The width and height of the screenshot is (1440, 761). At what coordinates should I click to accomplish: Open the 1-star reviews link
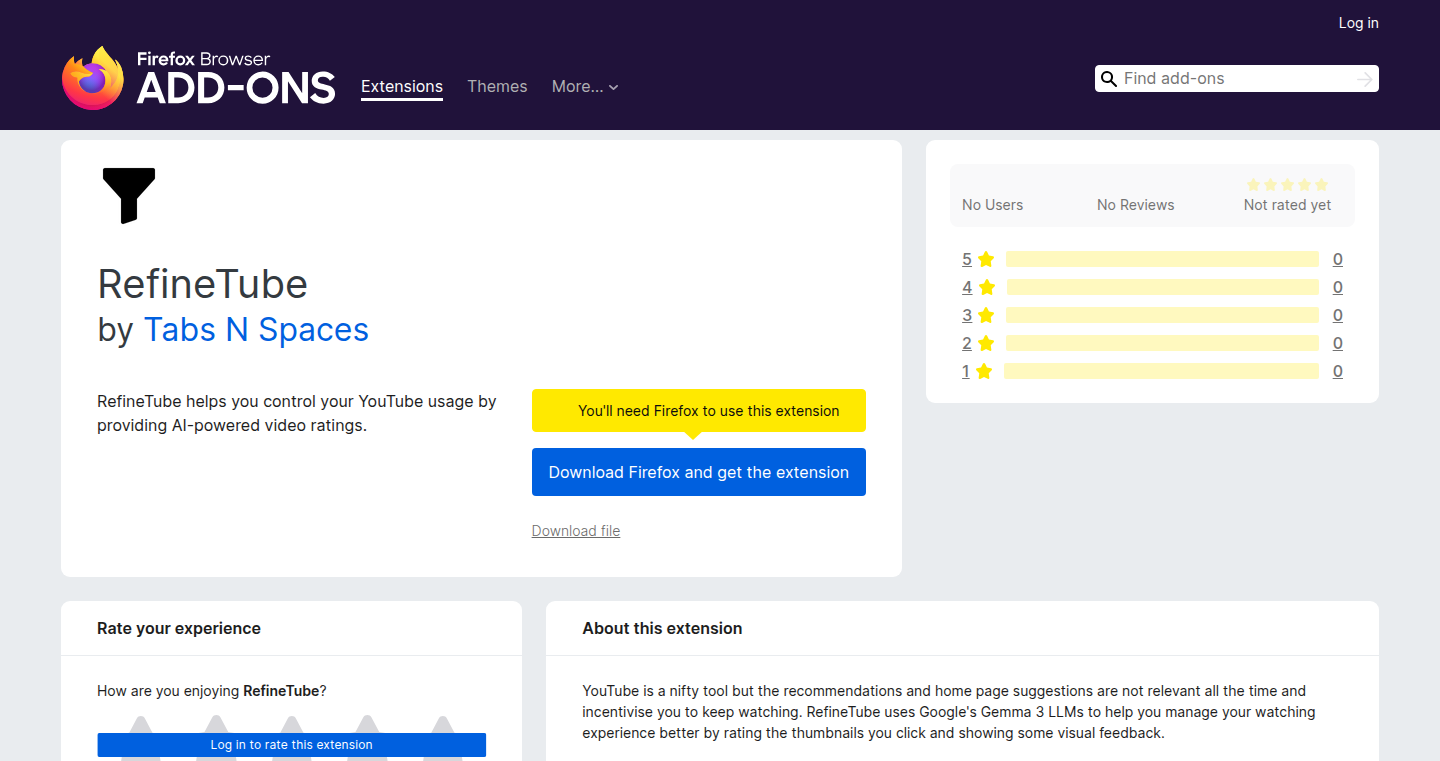(x=966, y=371)
